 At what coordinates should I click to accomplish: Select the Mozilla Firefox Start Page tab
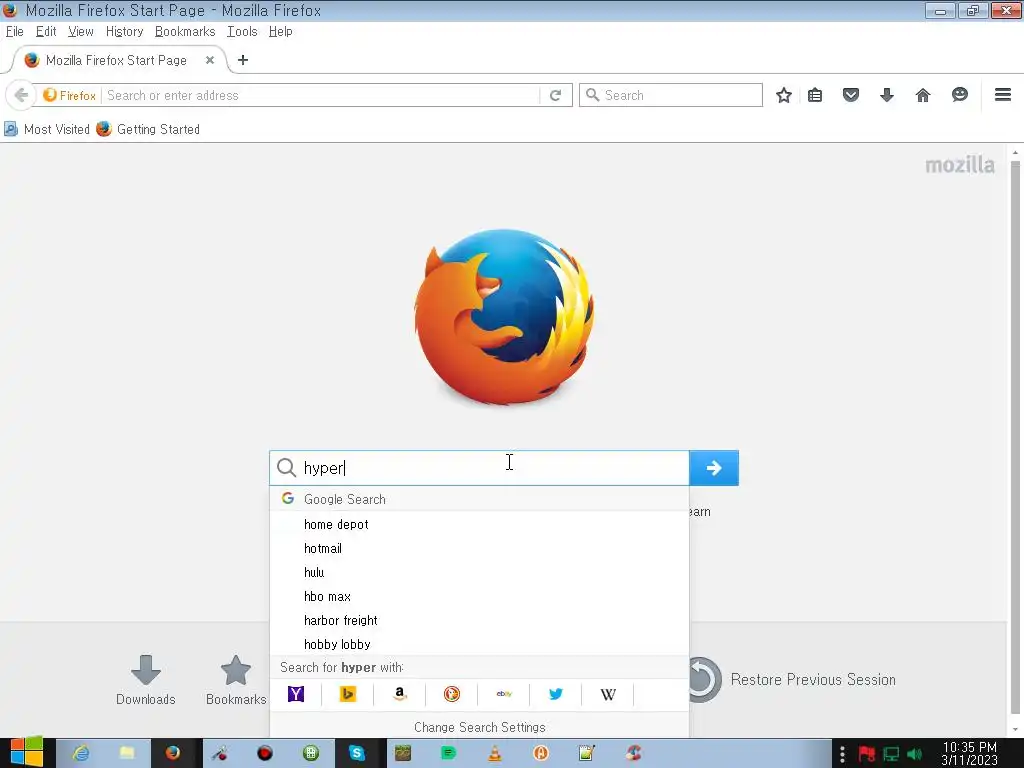[x=116, y=60]
